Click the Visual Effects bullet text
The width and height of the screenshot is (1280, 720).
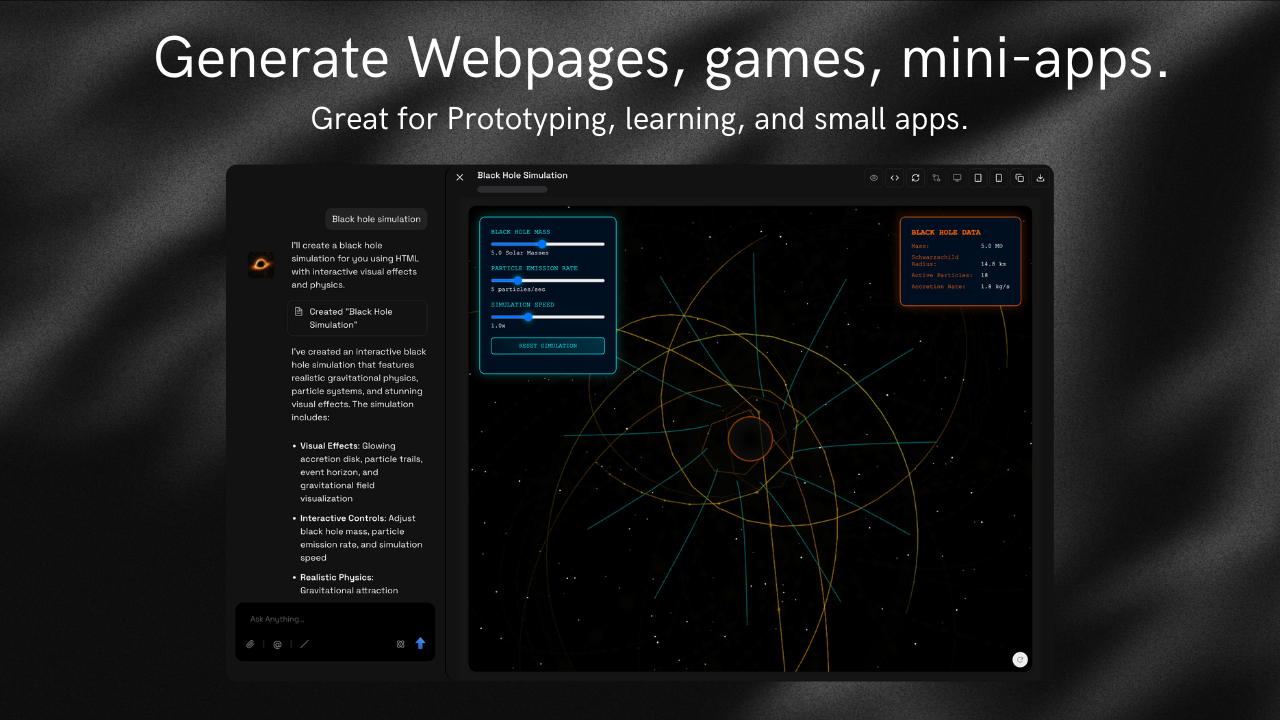point(361,472)
